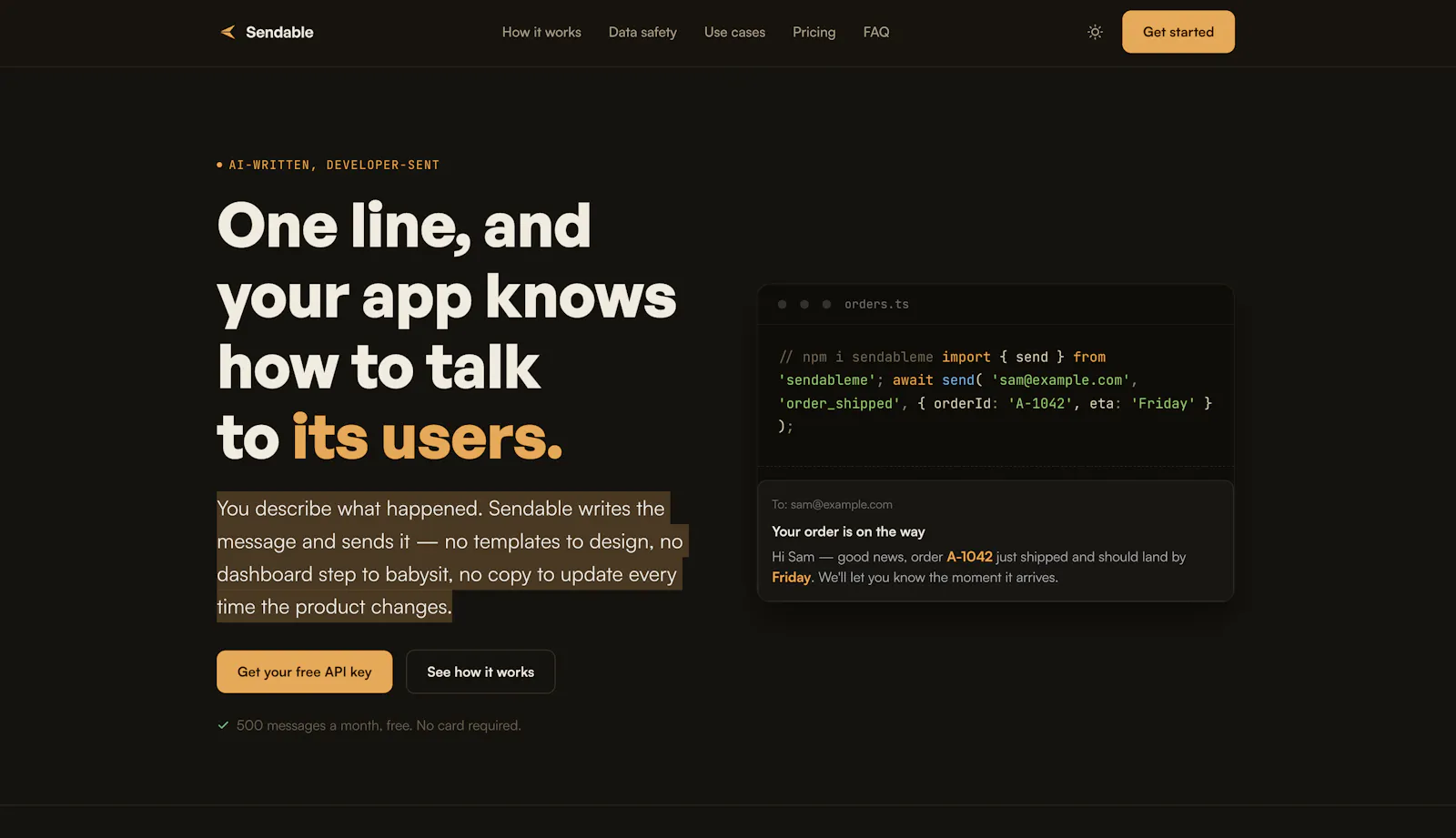
Task: Navigate to Pricing
Action: [814, 32]
